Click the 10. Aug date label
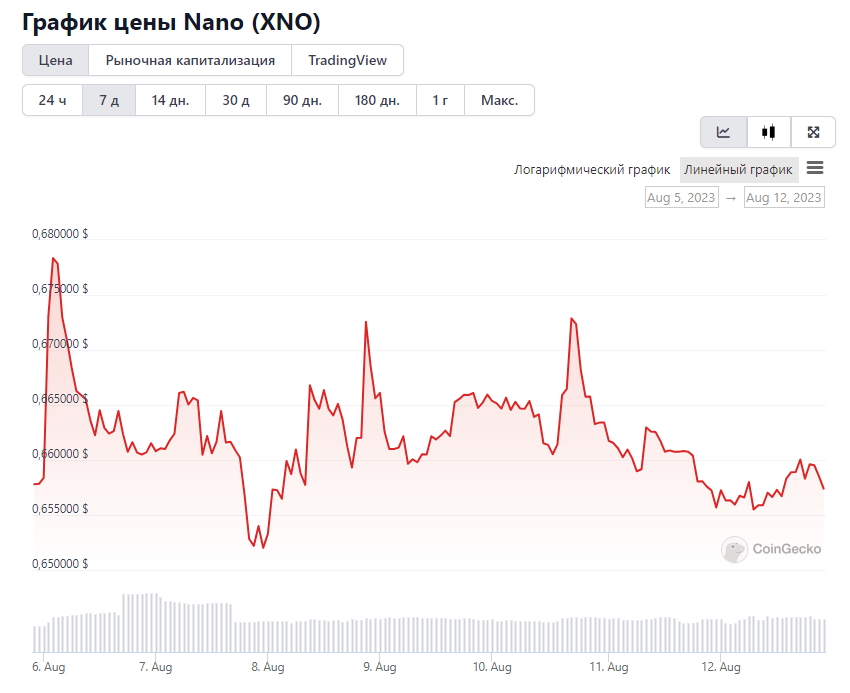850x693 pixels. 492,667
